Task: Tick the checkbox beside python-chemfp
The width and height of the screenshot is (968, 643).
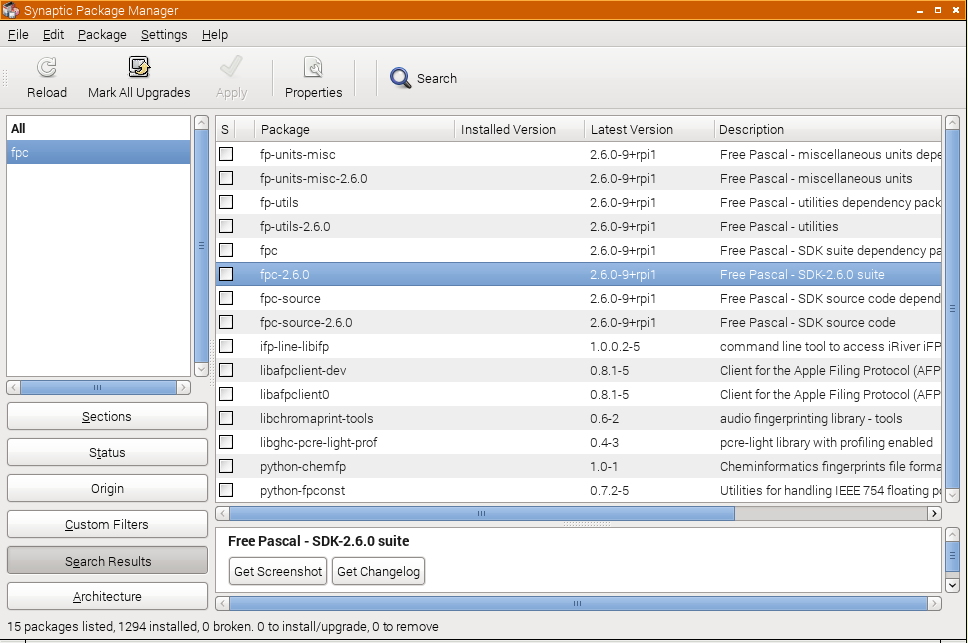Action: tap(226, 466)
